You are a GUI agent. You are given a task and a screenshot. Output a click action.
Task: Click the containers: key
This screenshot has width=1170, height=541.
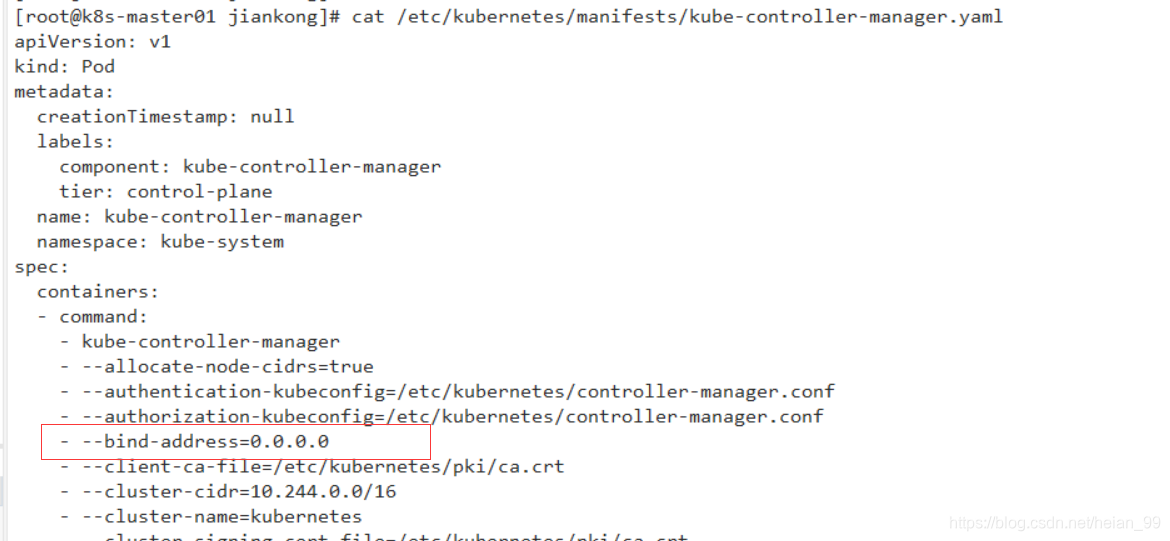coord(98,292)
